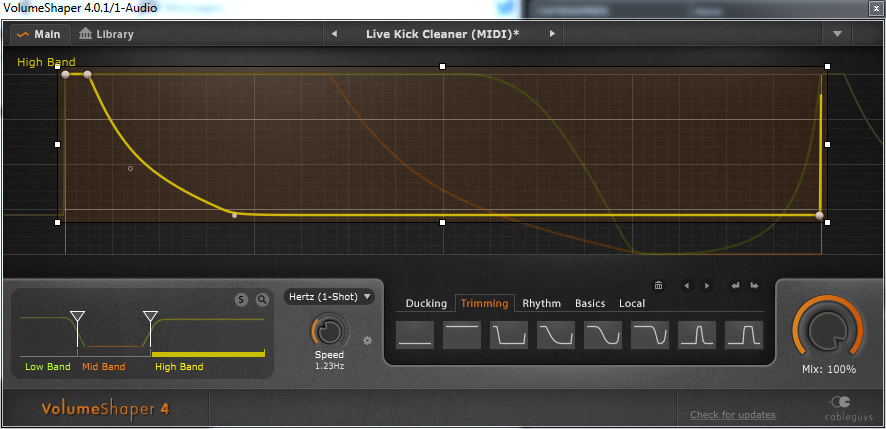Click top-center selection box handle

(442, 67)
